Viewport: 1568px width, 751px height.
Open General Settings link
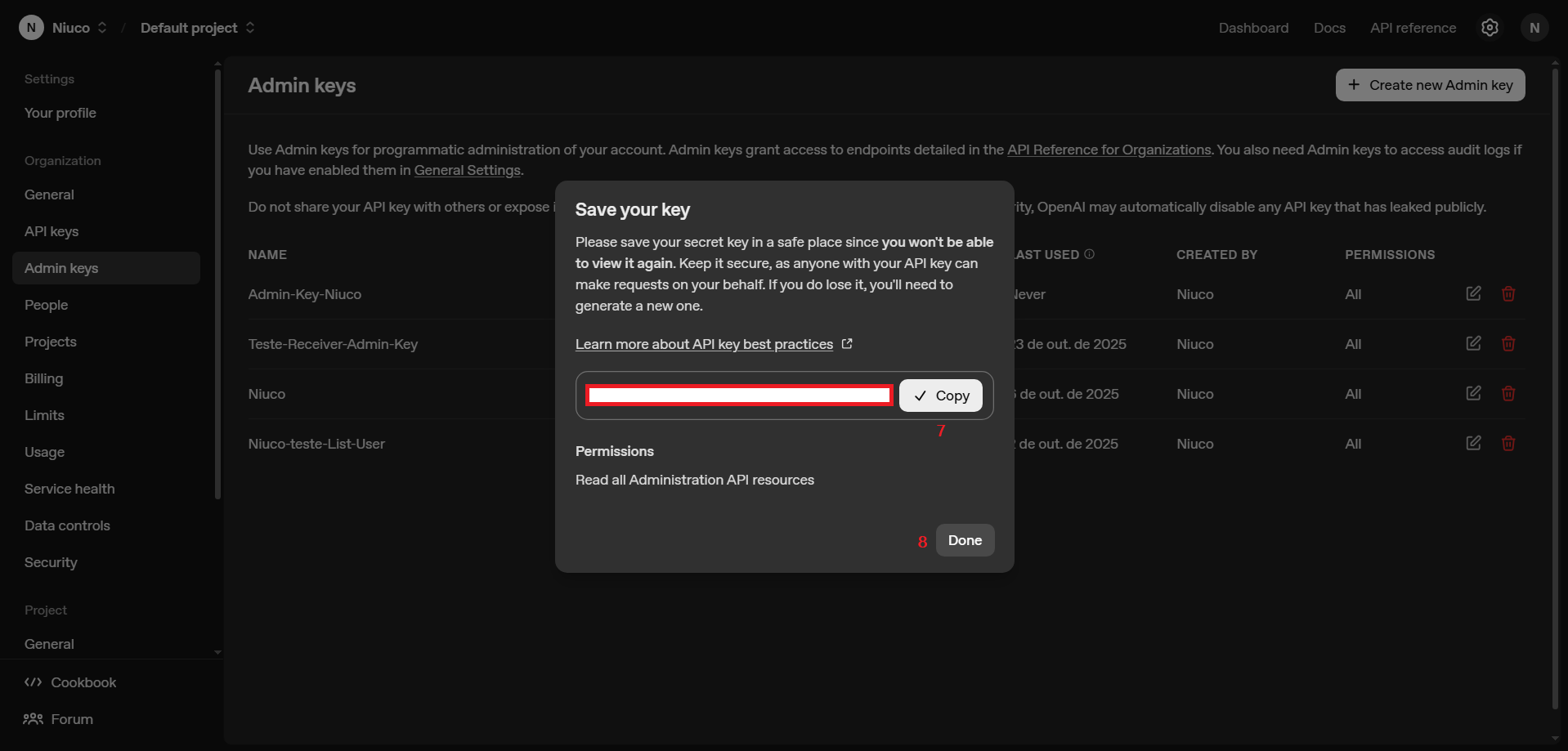pyautogui.click(x=467, y=170)
